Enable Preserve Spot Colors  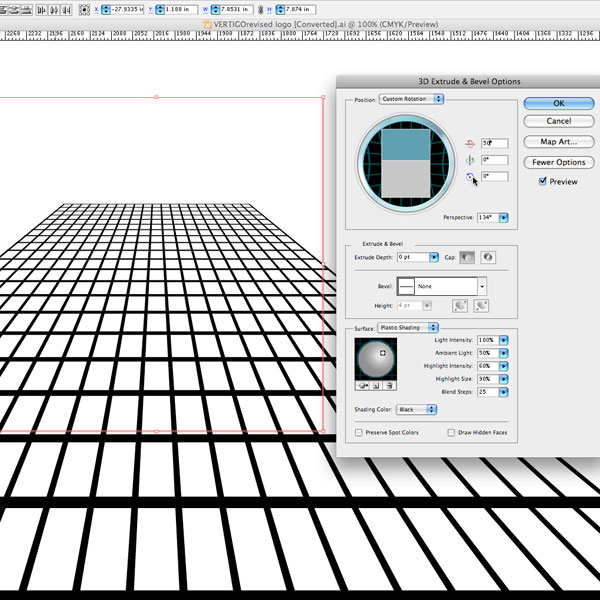click(x=359, y=432)
